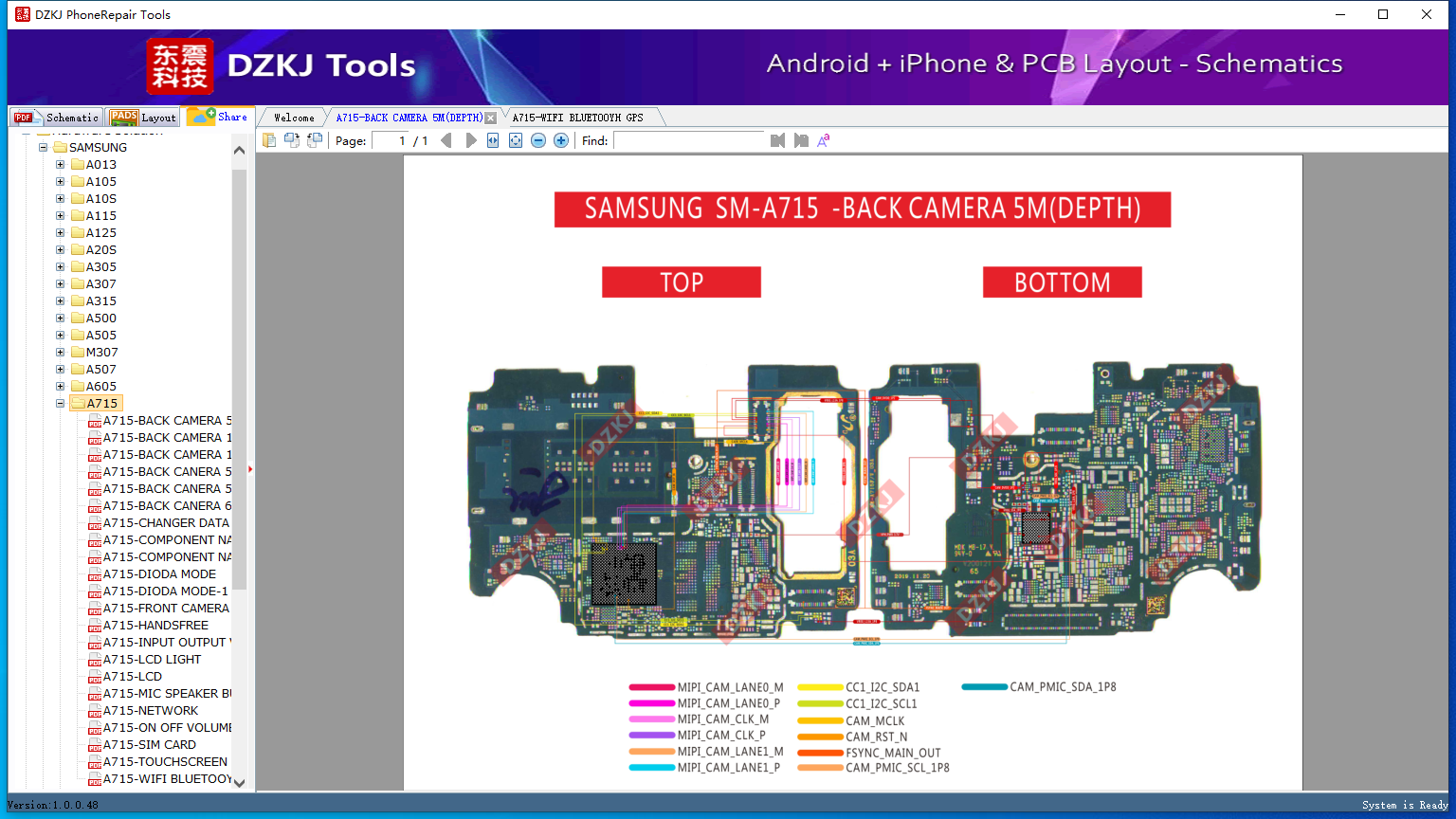
Task: Select the A307 folder in the tree
Action: 101,284
